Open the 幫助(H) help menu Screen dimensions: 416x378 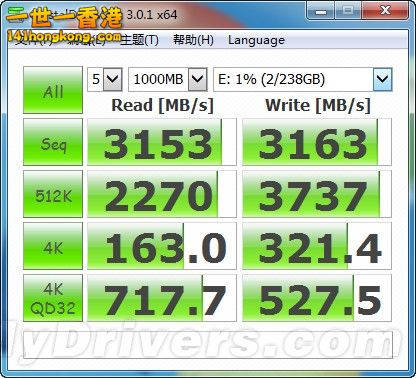(193, 40)
